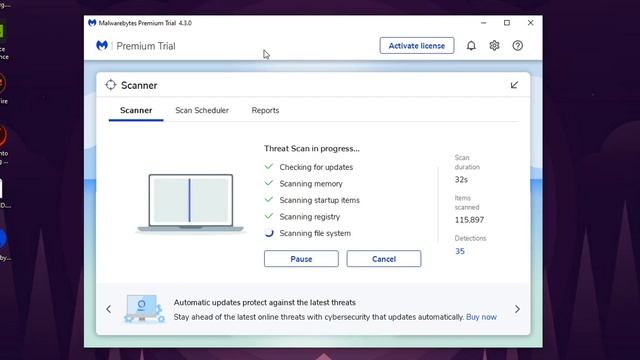The width and height of the screenshot is (640, 360).
Task: Open the notifications bell icon
Action: pyautogui.click(x=471, y=46)
